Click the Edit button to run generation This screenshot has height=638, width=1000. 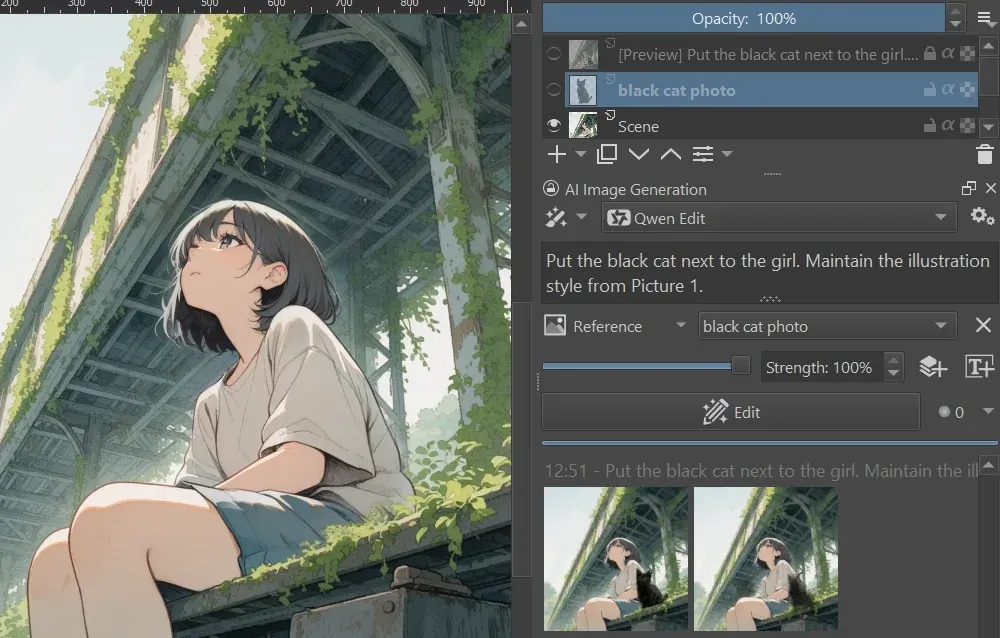[730, 412]
